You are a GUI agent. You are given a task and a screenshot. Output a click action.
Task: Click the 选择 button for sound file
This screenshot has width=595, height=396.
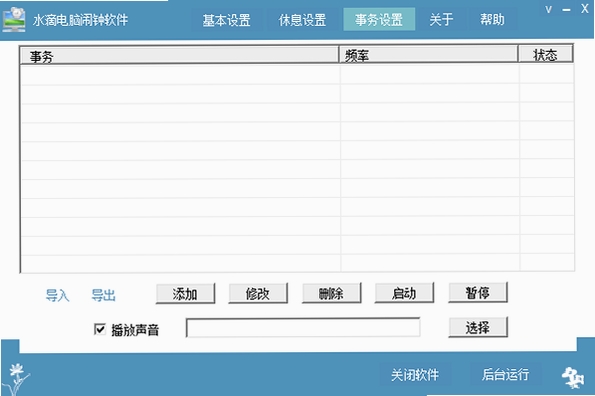click(478, 327)
